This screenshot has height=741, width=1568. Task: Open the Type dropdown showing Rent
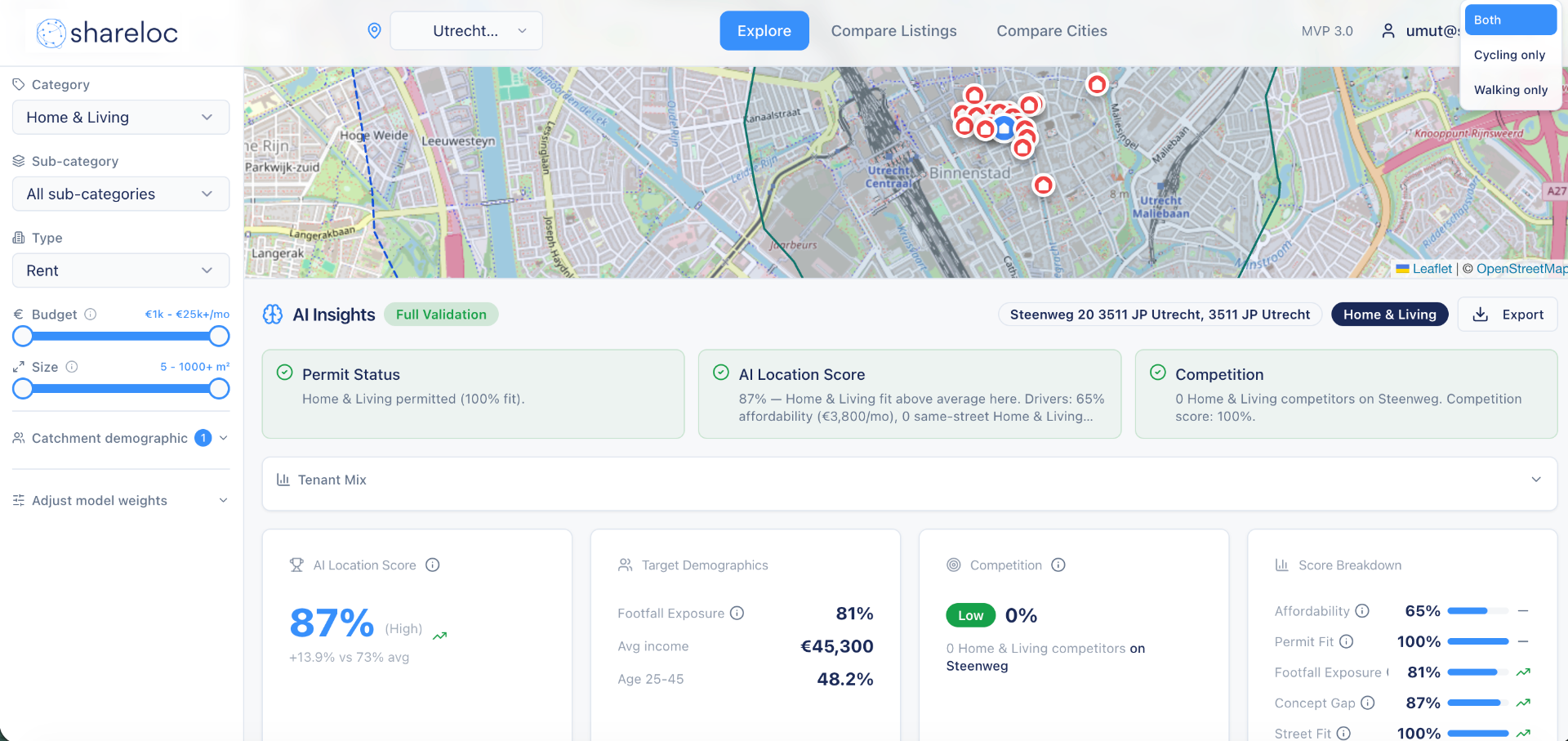pyautogui.click(x=121, y=271)
